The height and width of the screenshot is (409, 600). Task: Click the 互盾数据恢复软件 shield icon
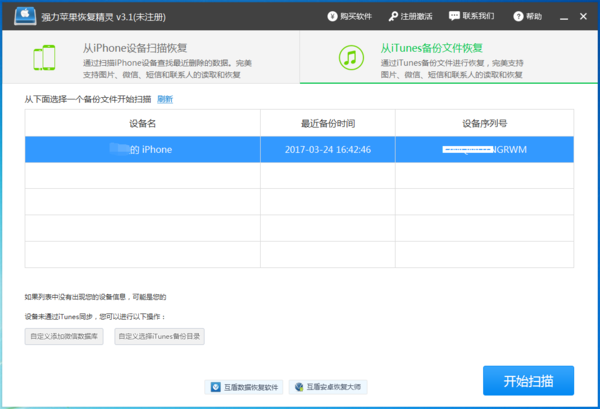(216, 387)
